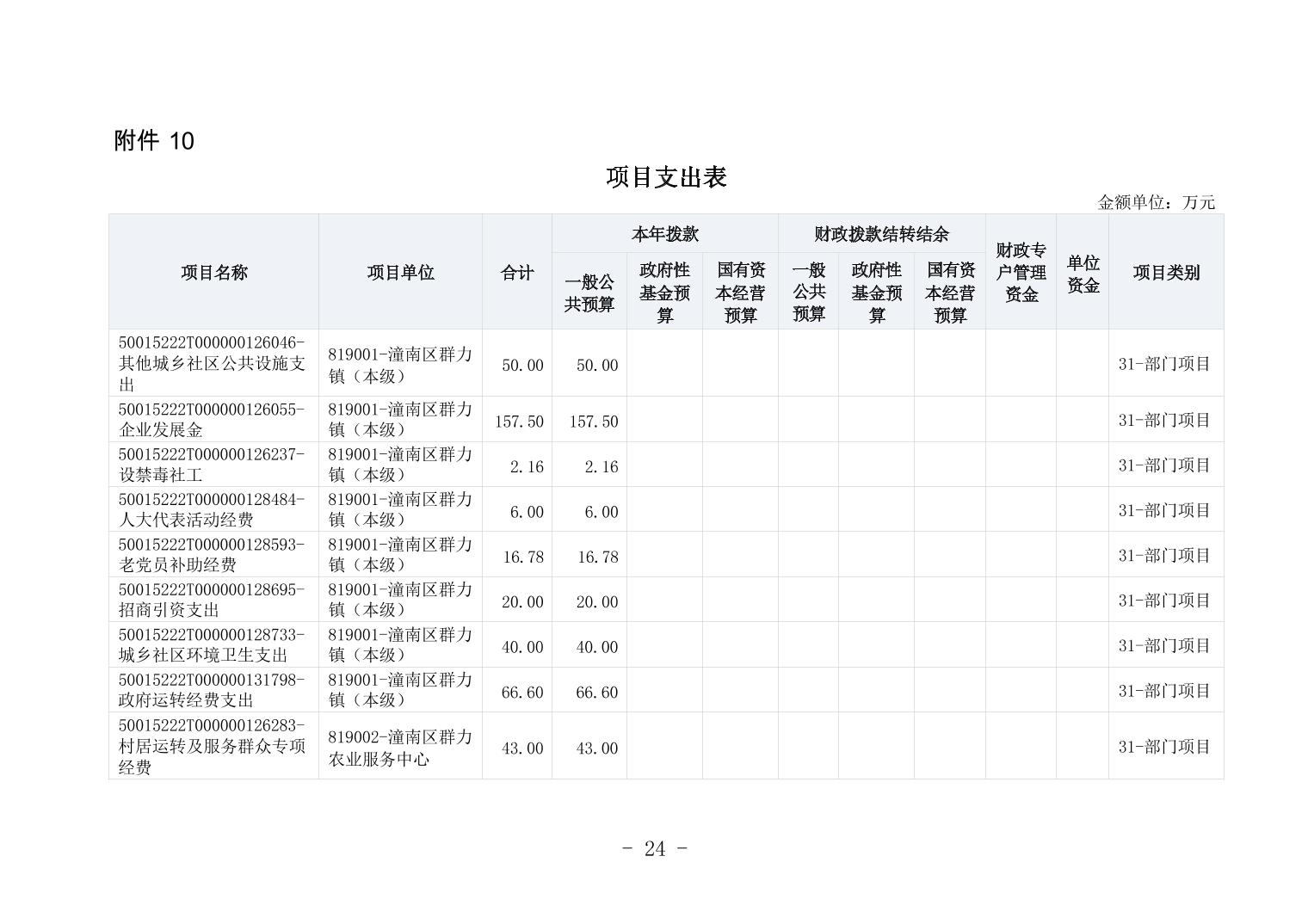Click the 财政拨款结转结余 group header

[x=881, y=234]
